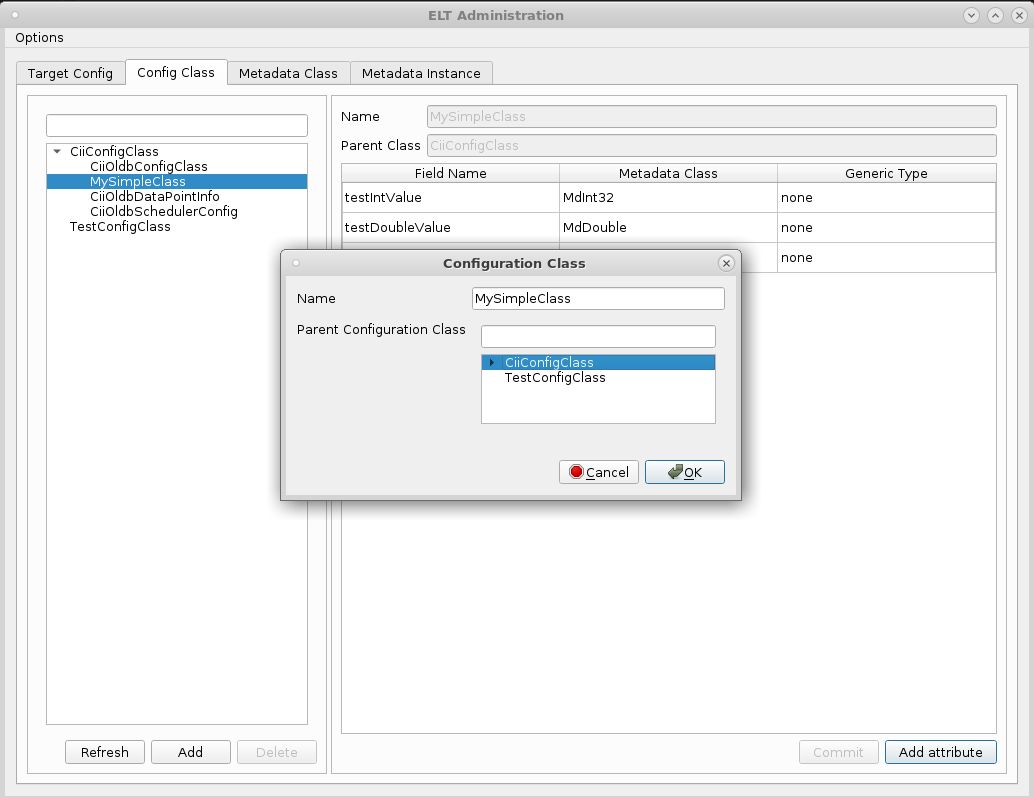1034x797 pixels.
Task: Select TestConfigClass in dialog parent list
Action: (554, 378)
